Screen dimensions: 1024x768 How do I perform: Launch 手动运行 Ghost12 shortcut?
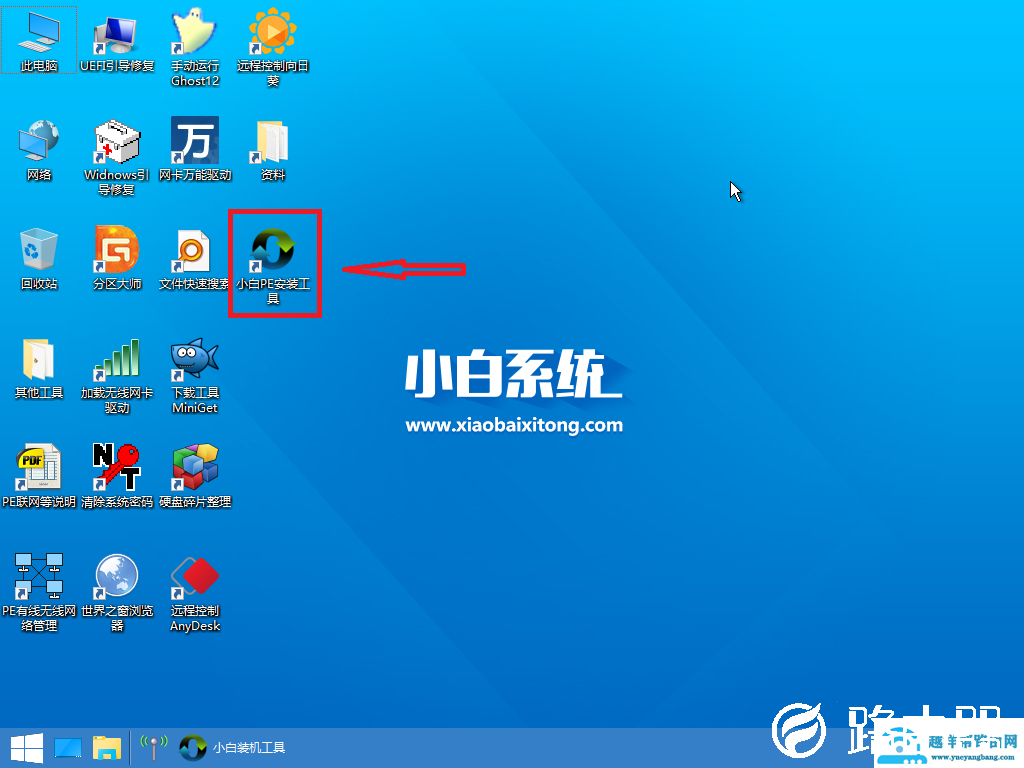[195, 47]
